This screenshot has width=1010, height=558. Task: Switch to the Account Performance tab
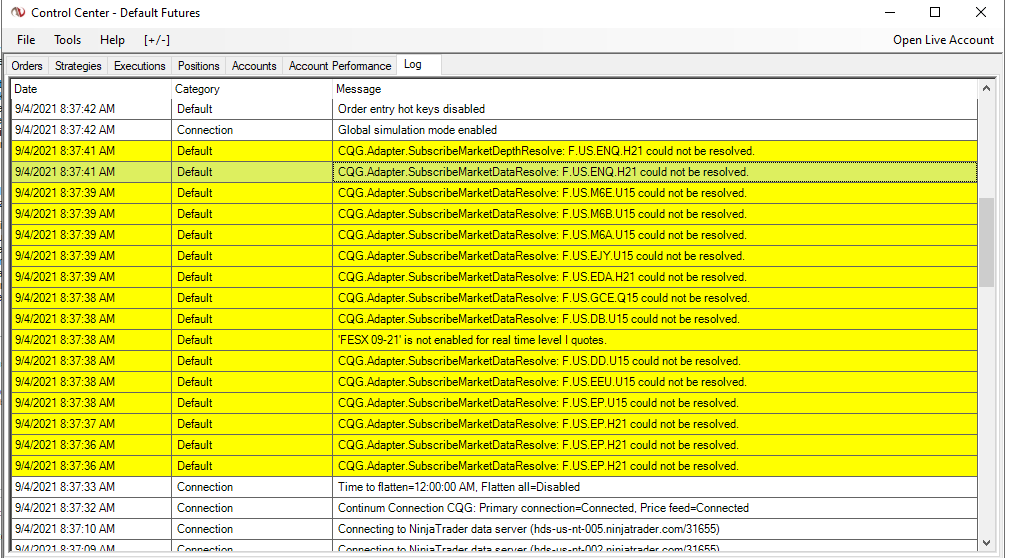click(x=339, y=66)
